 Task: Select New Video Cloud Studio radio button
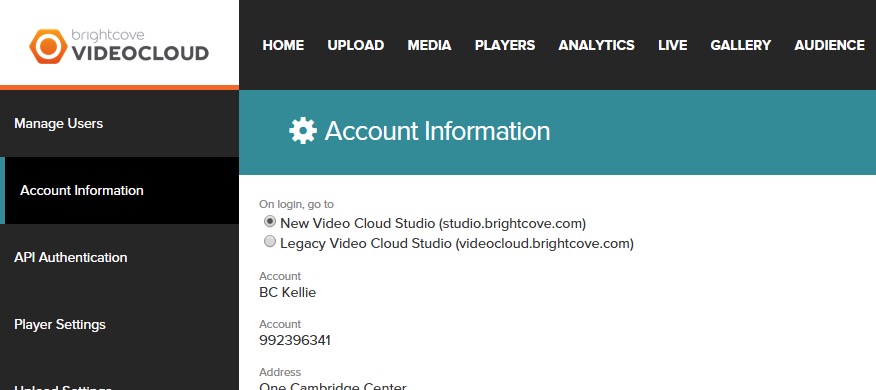[x=270, y=222]
